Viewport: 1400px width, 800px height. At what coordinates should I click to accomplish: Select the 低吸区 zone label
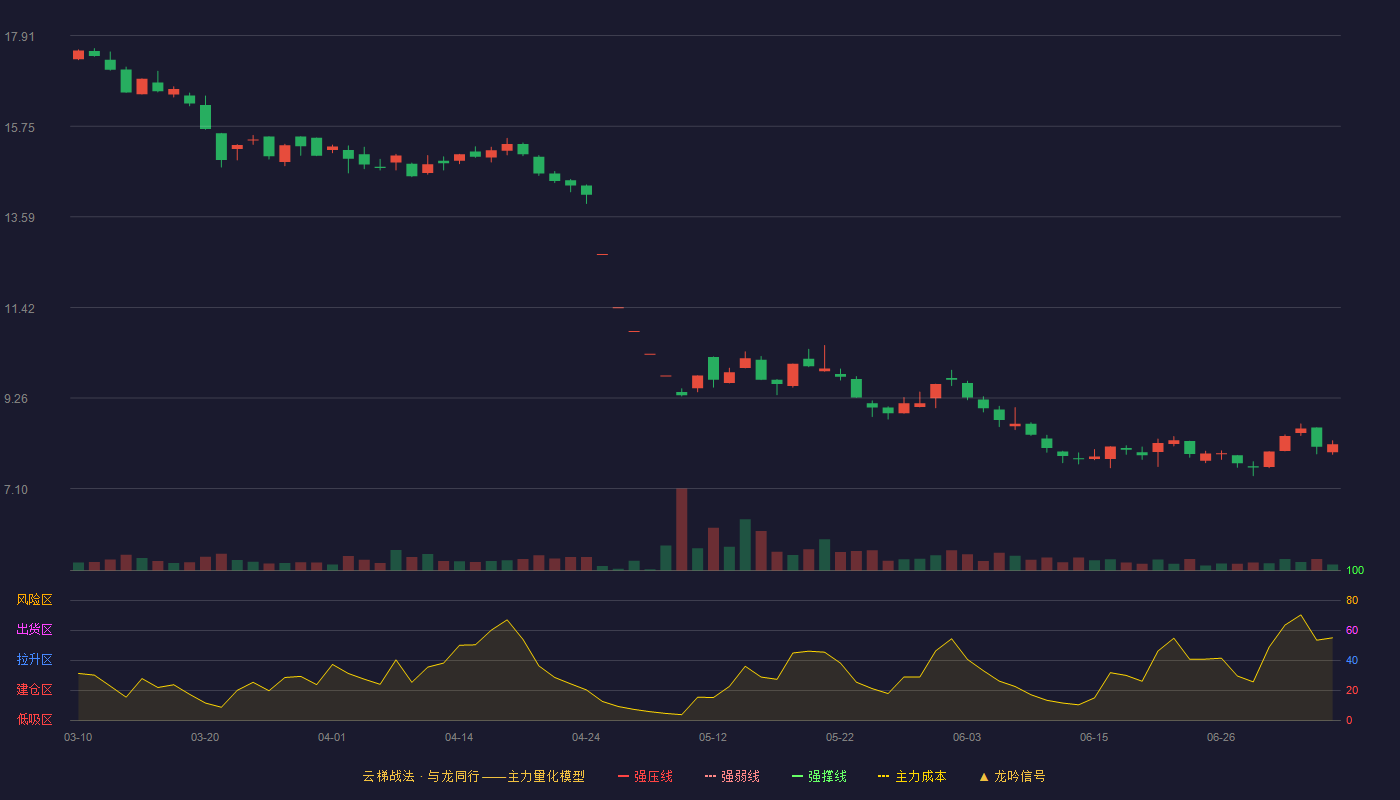pyautogui.click(x=34, y=720)
